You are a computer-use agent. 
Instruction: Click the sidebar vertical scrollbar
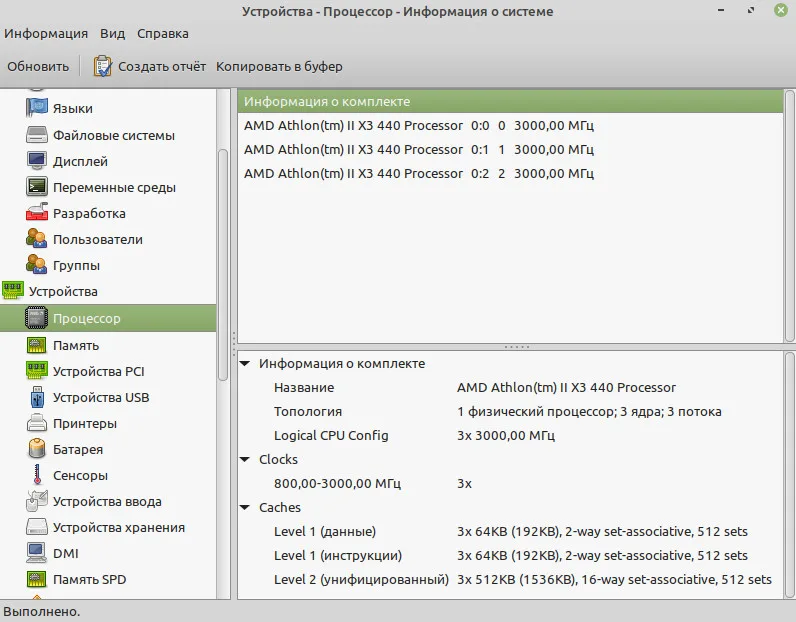pyautogui.click(x=223, y=264)
